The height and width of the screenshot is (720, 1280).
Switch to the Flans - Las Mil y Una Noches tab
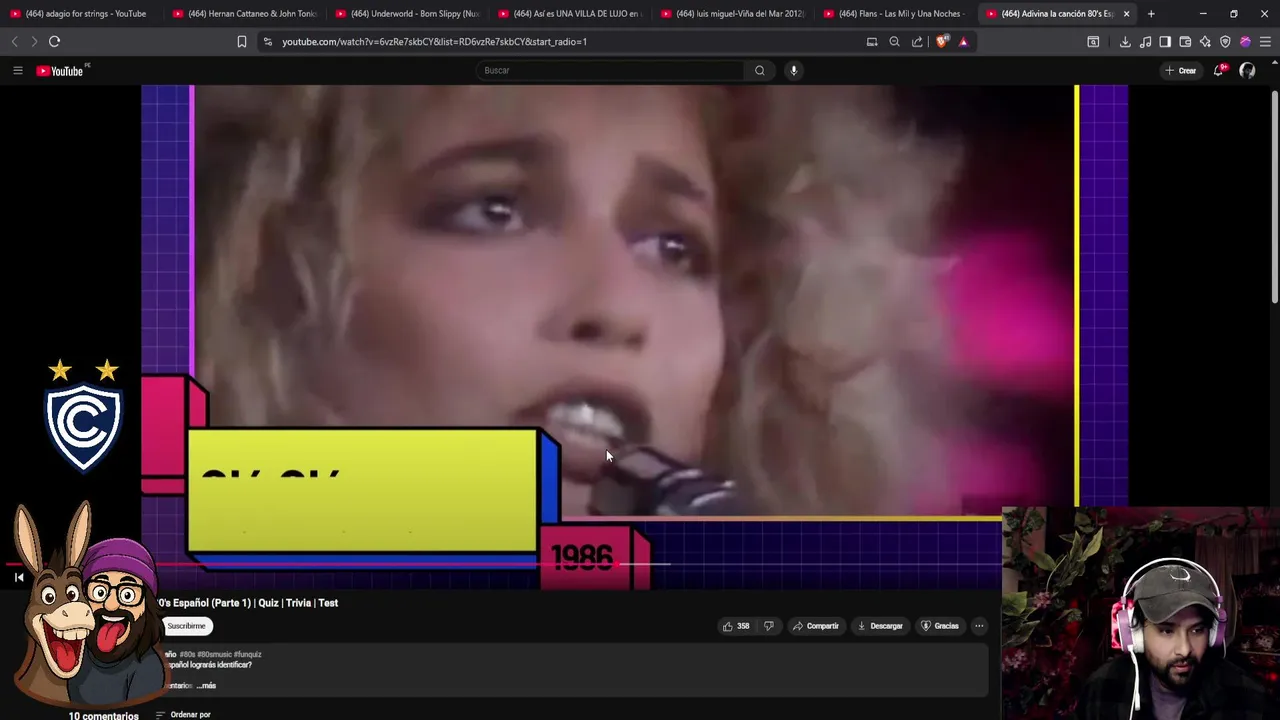(x=896, y=14)
